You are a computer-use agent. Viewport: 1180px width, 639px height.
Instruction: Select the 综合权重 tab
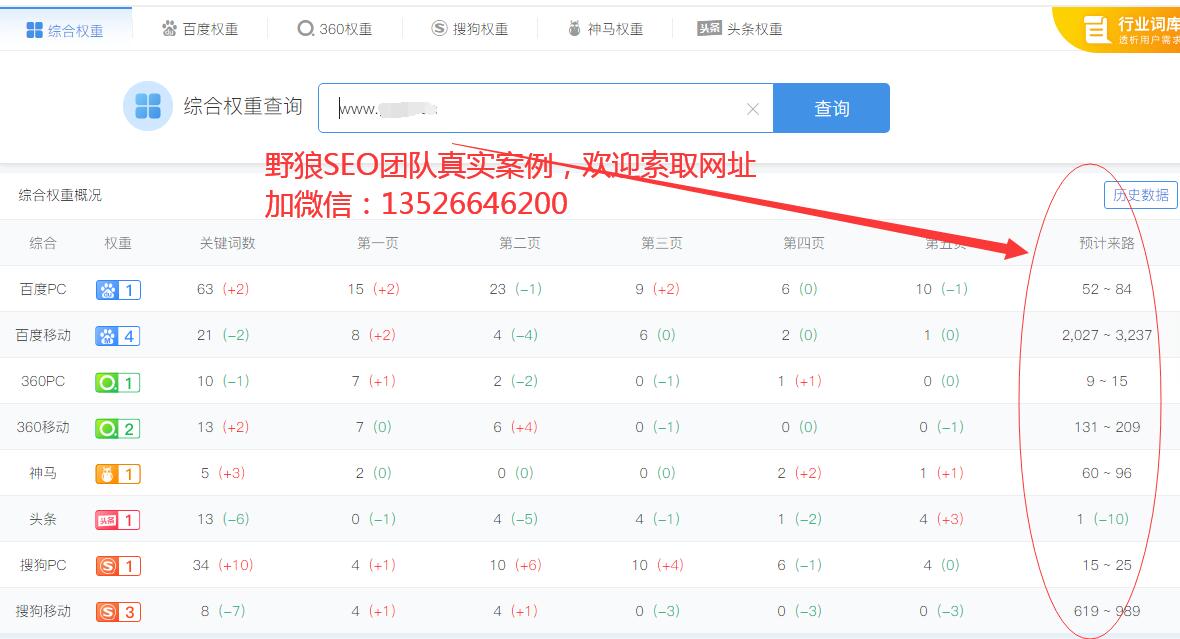[65, 30]
